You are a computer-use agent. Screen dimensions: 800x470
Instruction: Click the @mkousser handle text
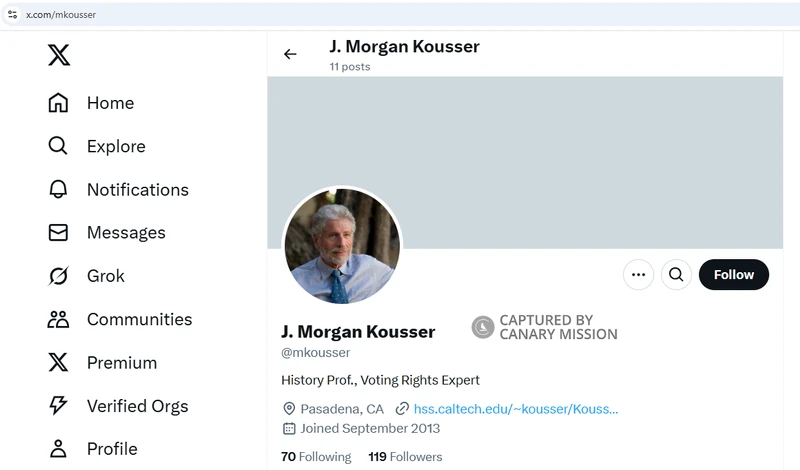[315, 353]
